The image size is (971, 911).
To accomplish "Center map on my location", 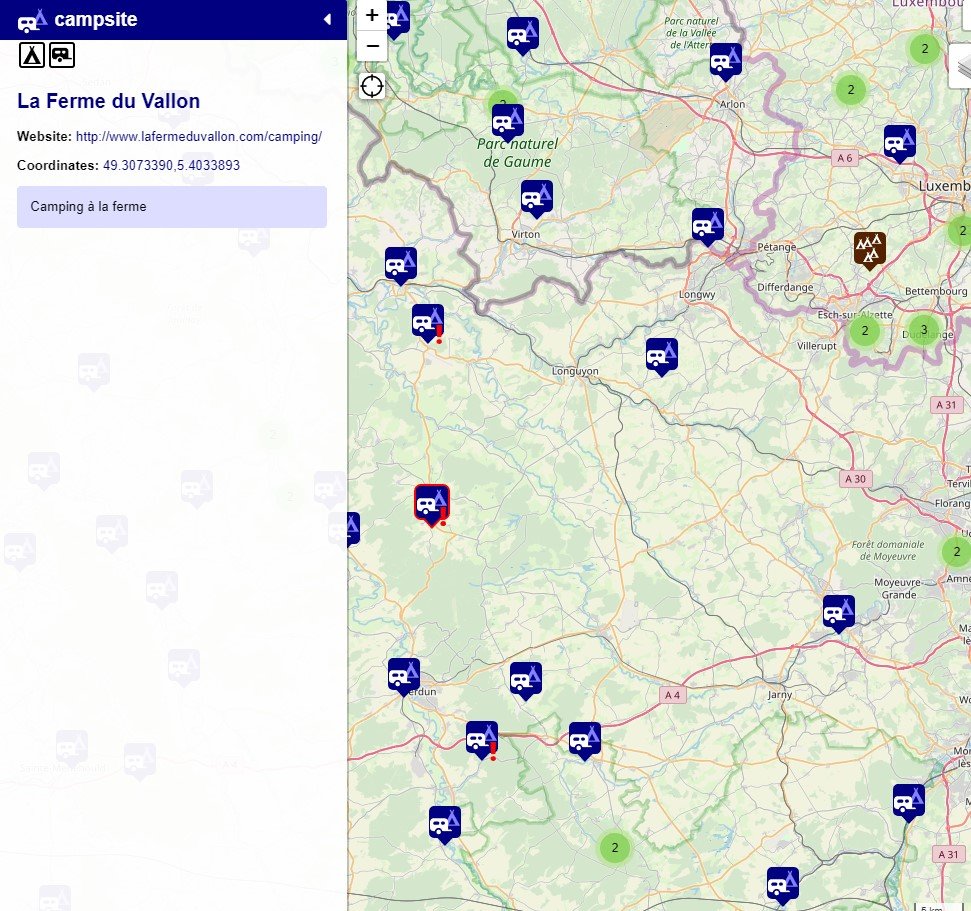I will coord(372,86).
